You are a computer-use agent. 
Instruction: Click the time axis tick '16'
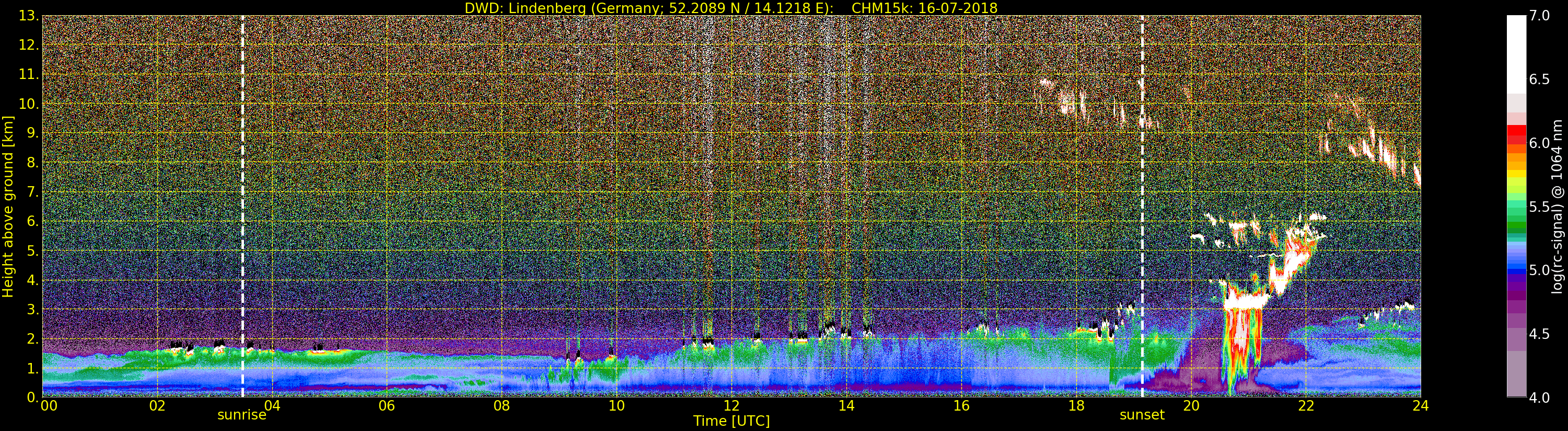coord(961,406)
